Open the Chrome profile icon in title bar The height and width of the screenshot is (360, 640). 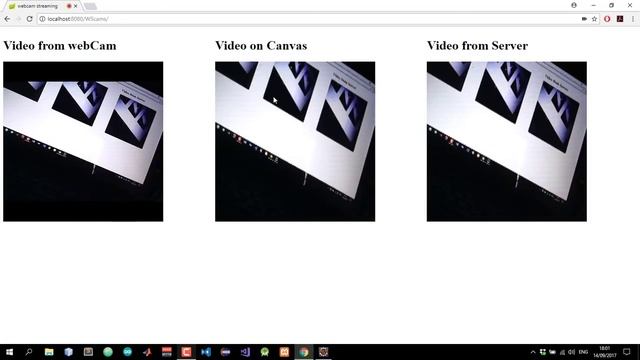pyautogui.click(x=574, y=5)
